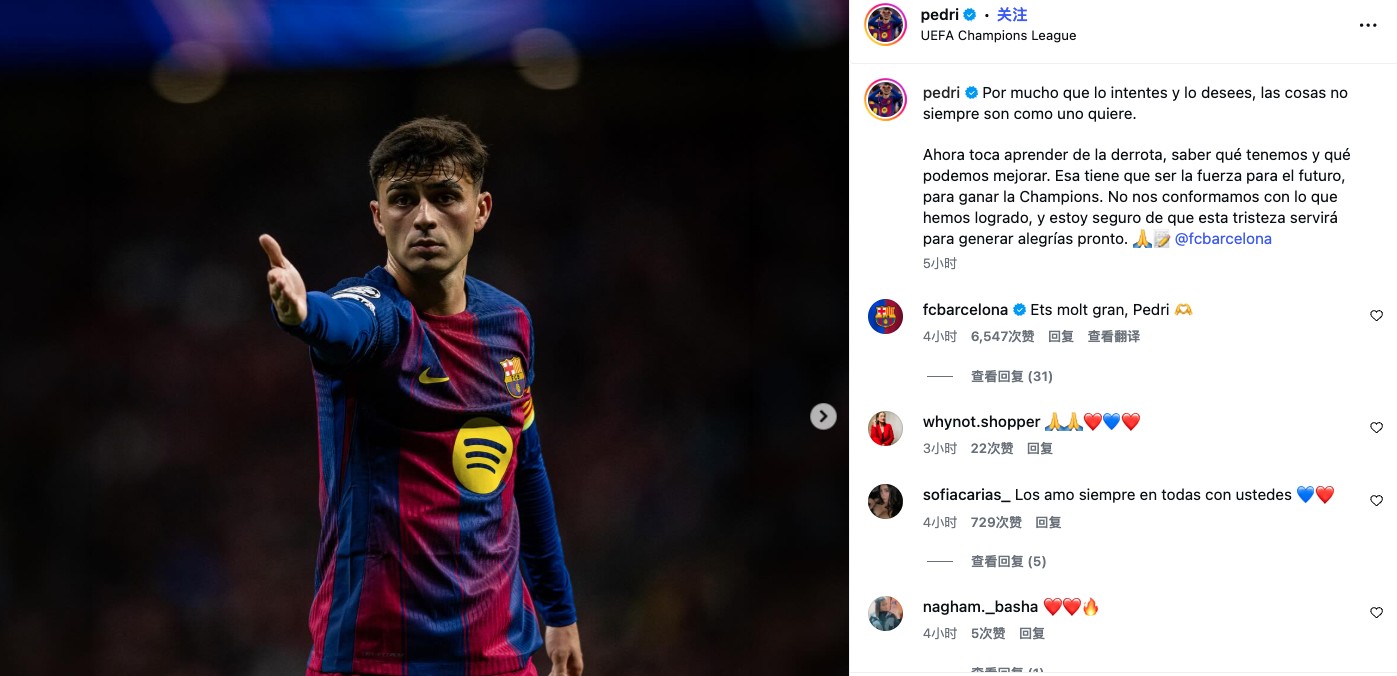Click the fcbarcelona comment avatar

885,316
